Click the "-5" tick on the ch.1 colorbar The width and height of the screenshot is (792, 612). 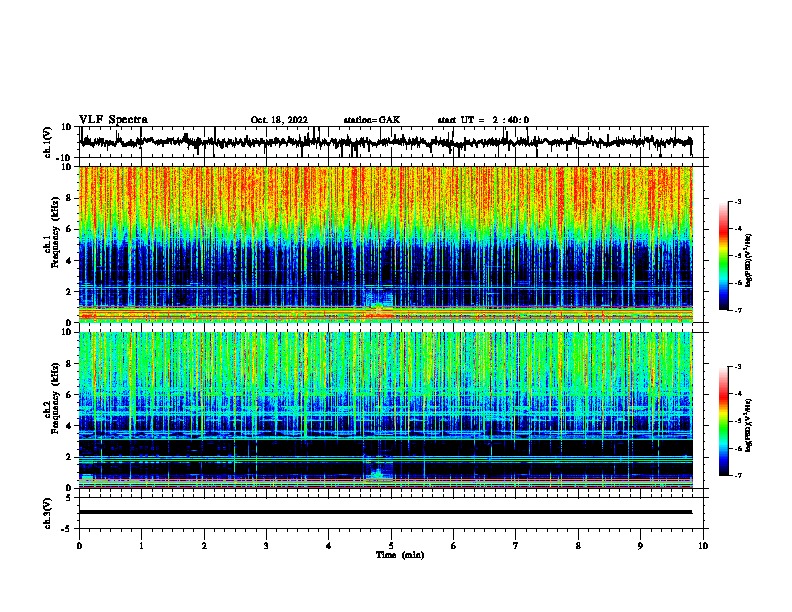click(738, 256)
